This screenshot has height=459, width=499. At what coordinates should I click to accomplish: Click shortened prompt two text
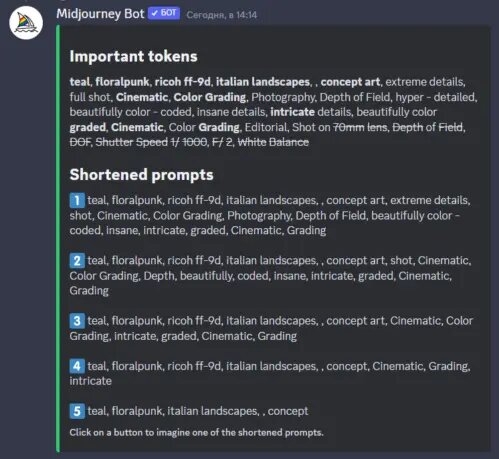click(x=271, y=276)
